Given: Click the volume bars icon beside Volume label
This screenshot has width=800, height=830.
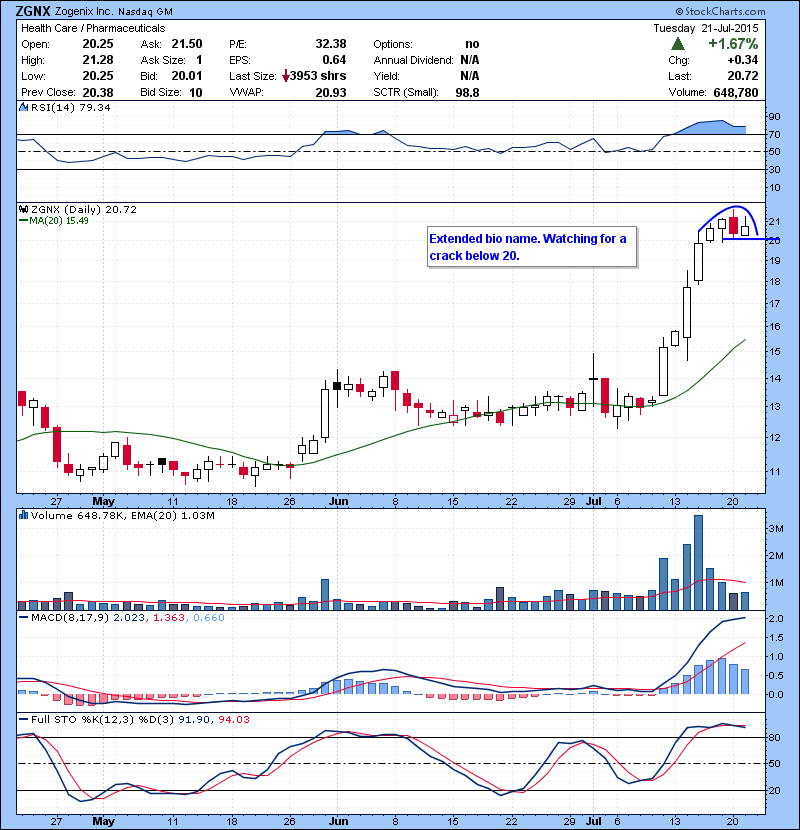Looking at the screenshot, I should point(24,515).
